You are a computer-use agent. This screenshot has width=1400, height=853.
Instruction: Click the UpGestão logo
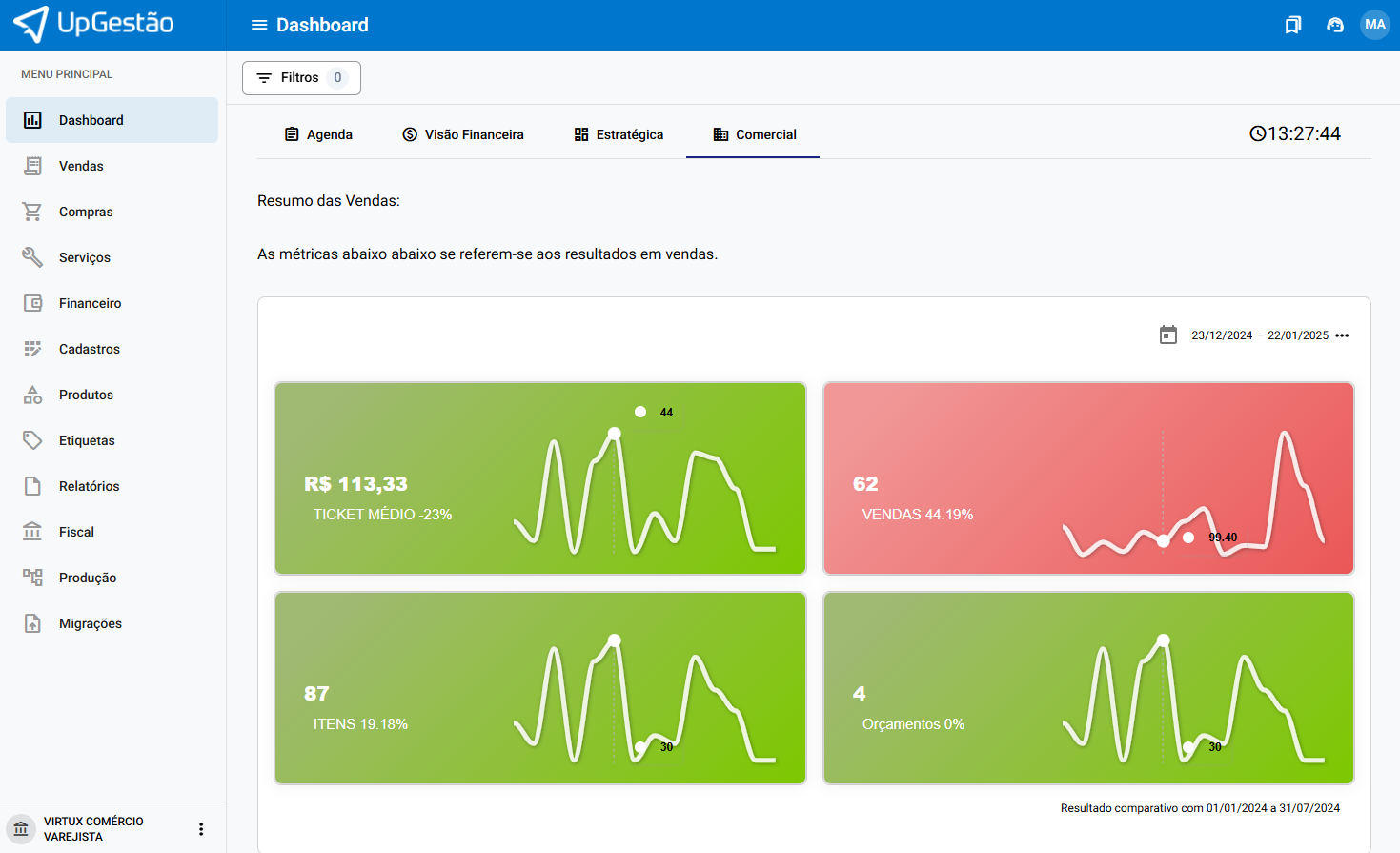coord(93,25)
